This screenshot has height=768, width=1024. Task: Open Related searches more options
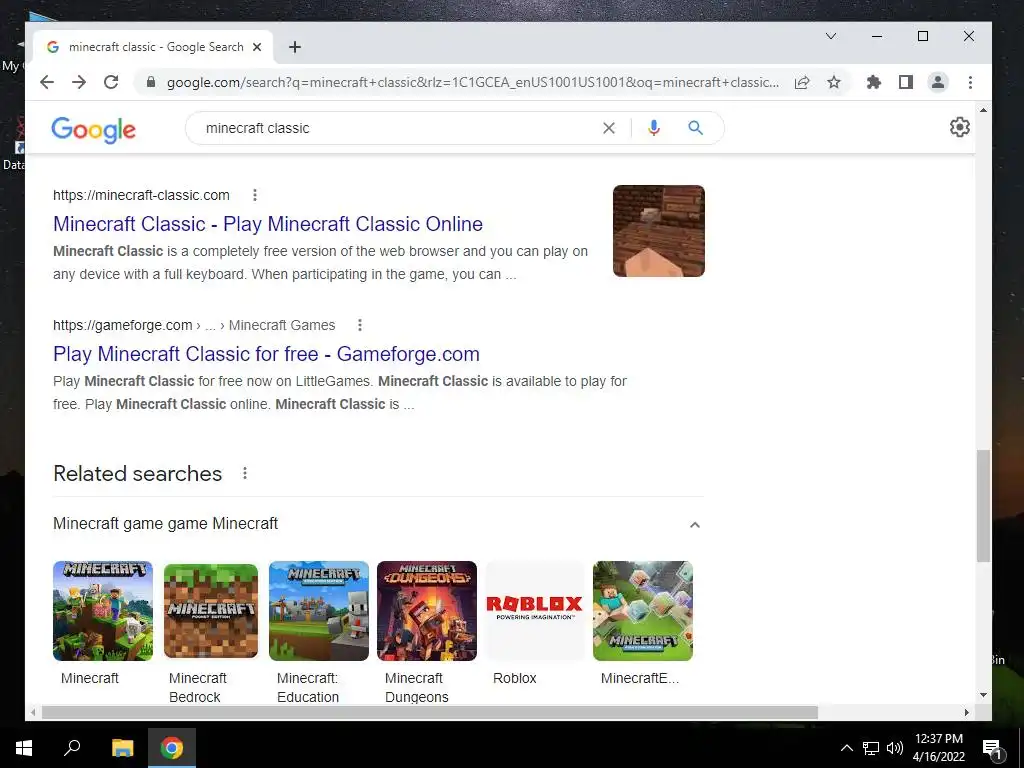point(245,473)
